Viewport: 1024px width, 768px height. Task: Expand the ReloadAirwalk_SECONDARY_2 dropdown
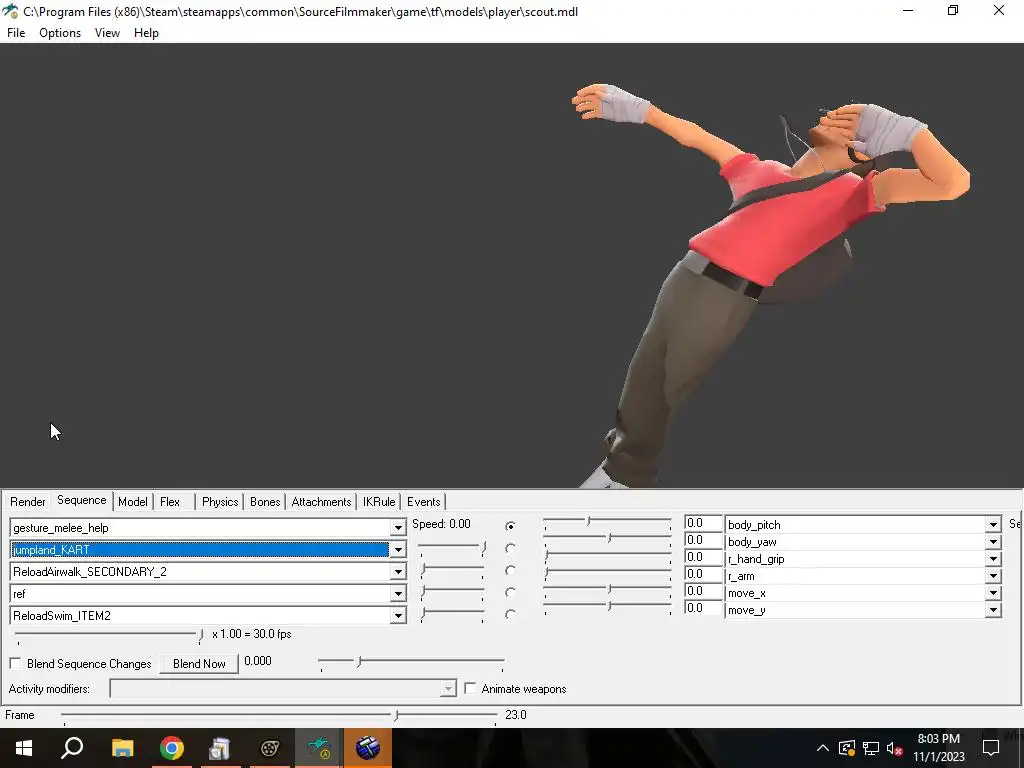pyautogui.click(x=398, y=572)
